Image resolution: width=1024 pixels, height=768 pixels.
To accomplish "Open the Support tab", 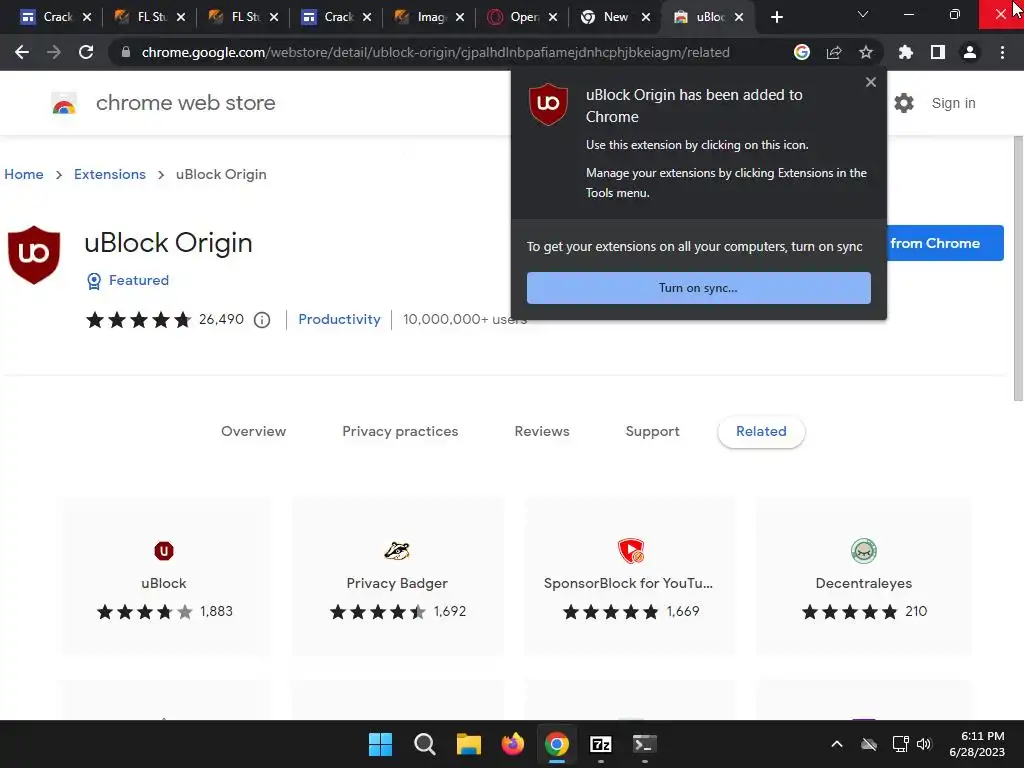I will point(652,431).
